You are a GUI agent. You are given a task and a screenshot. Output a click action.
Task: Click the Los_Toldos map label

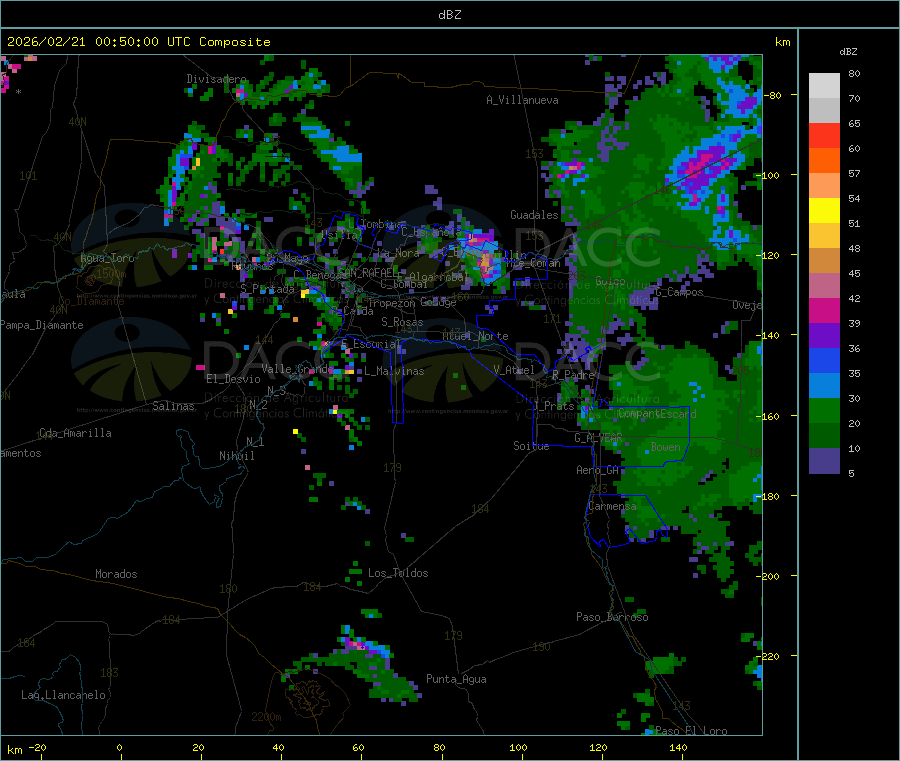398,573
